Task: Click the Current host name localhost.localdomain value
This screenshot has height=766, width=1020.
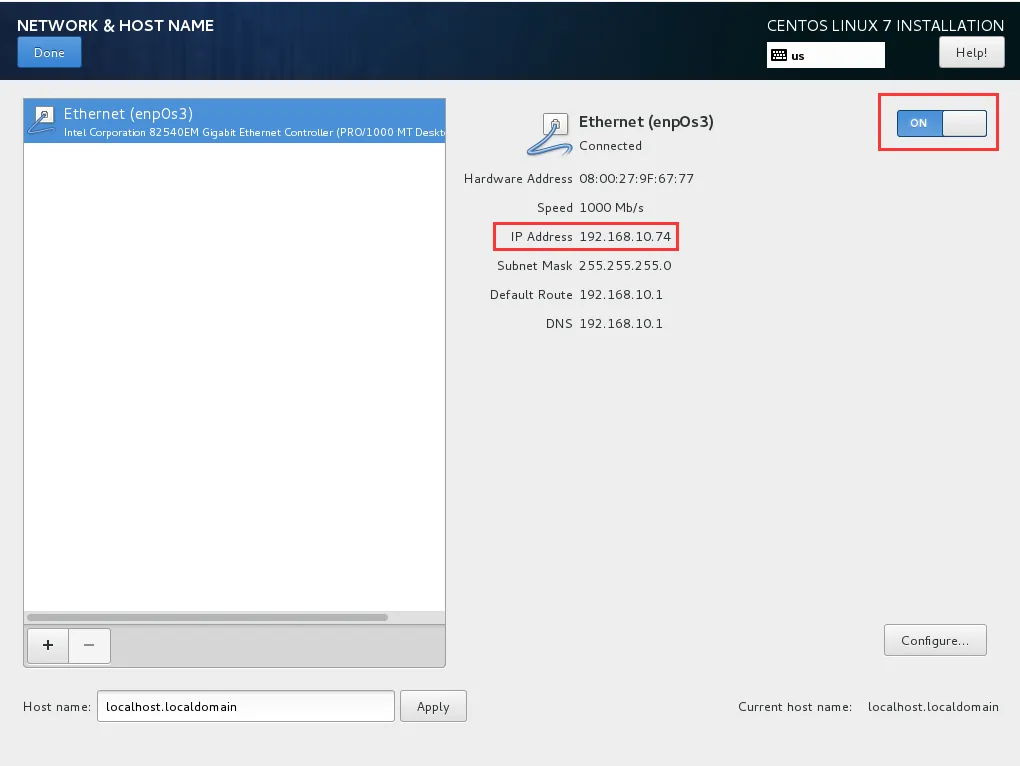Action: click(933, 707)
